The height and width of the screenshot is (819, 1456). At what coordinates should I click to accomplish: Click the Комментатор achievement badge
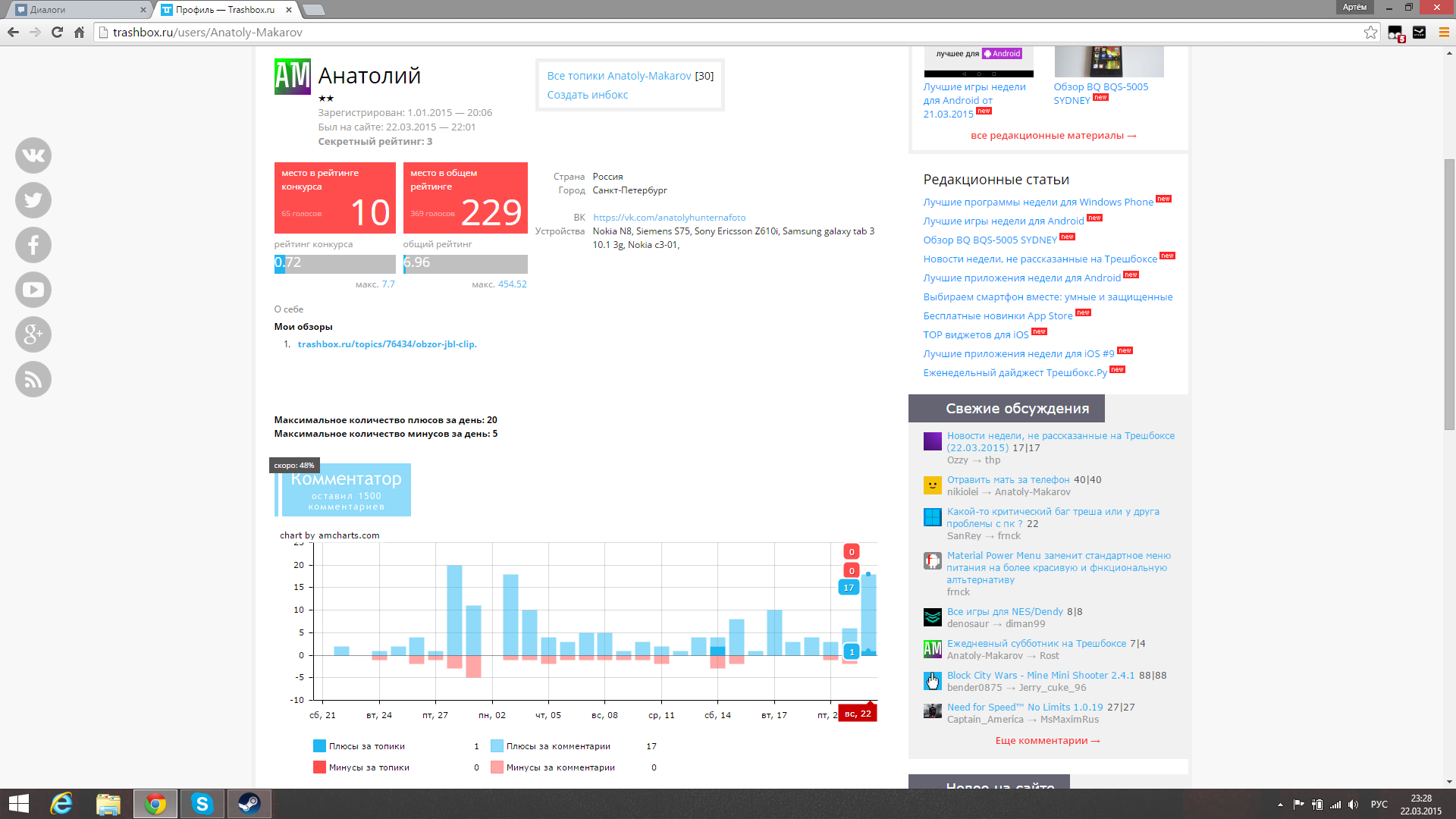(345, 490)
